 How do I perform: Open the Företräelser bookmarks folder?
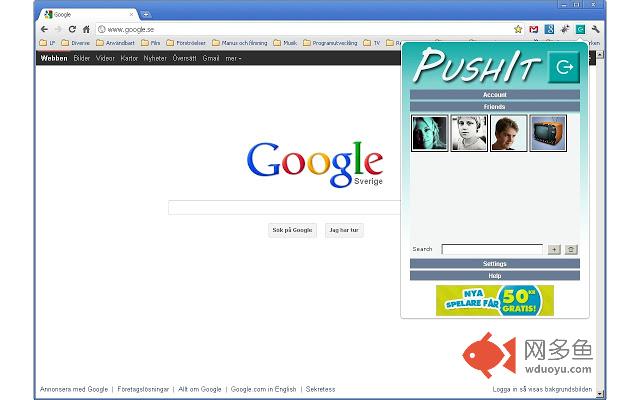186,43
